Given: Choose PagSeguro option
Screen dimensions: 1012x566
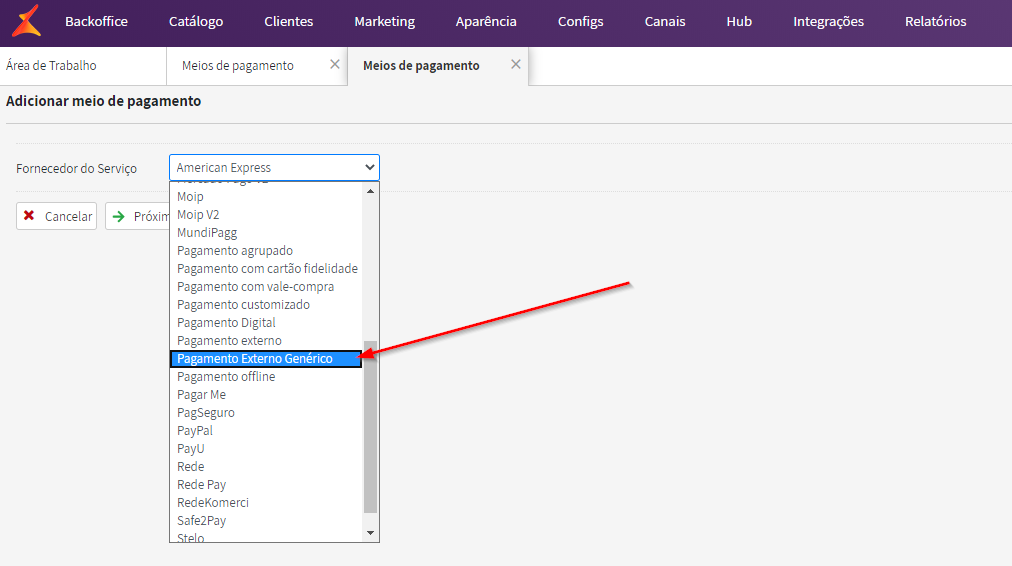Looking at the screenshot, I should tap(266, 413).
